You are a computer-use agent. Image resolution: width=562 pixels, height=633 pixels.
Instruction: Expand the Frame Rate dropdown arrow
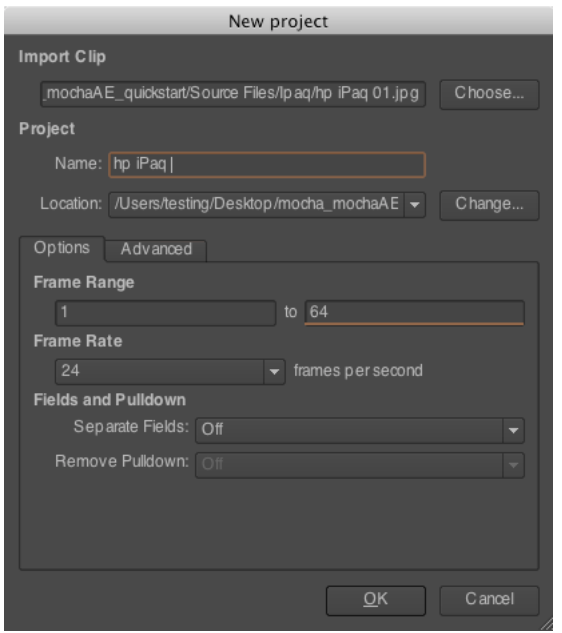click(x=274, y=371)
